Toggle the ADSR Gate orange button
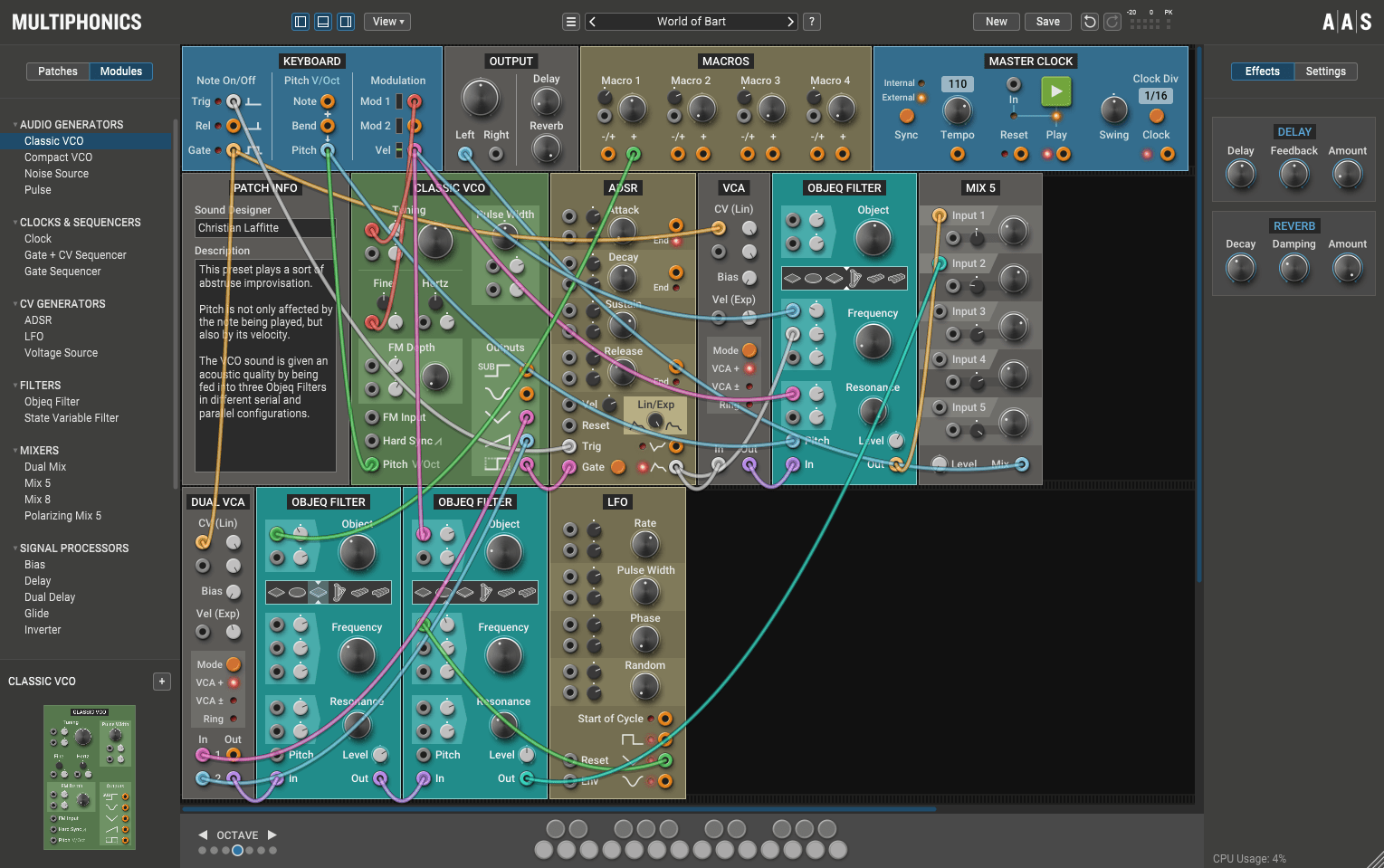This screenshot has width=1384, height=868. [618, 467]
